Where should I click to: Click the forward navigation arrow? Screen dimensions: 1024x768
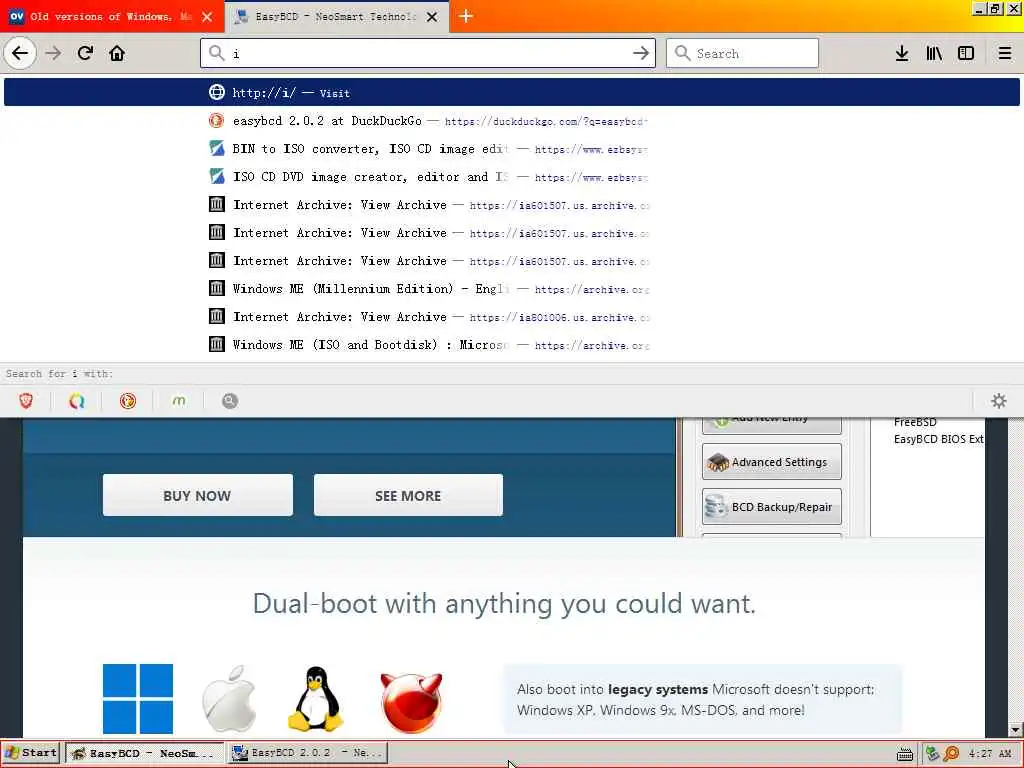[54, 53]
